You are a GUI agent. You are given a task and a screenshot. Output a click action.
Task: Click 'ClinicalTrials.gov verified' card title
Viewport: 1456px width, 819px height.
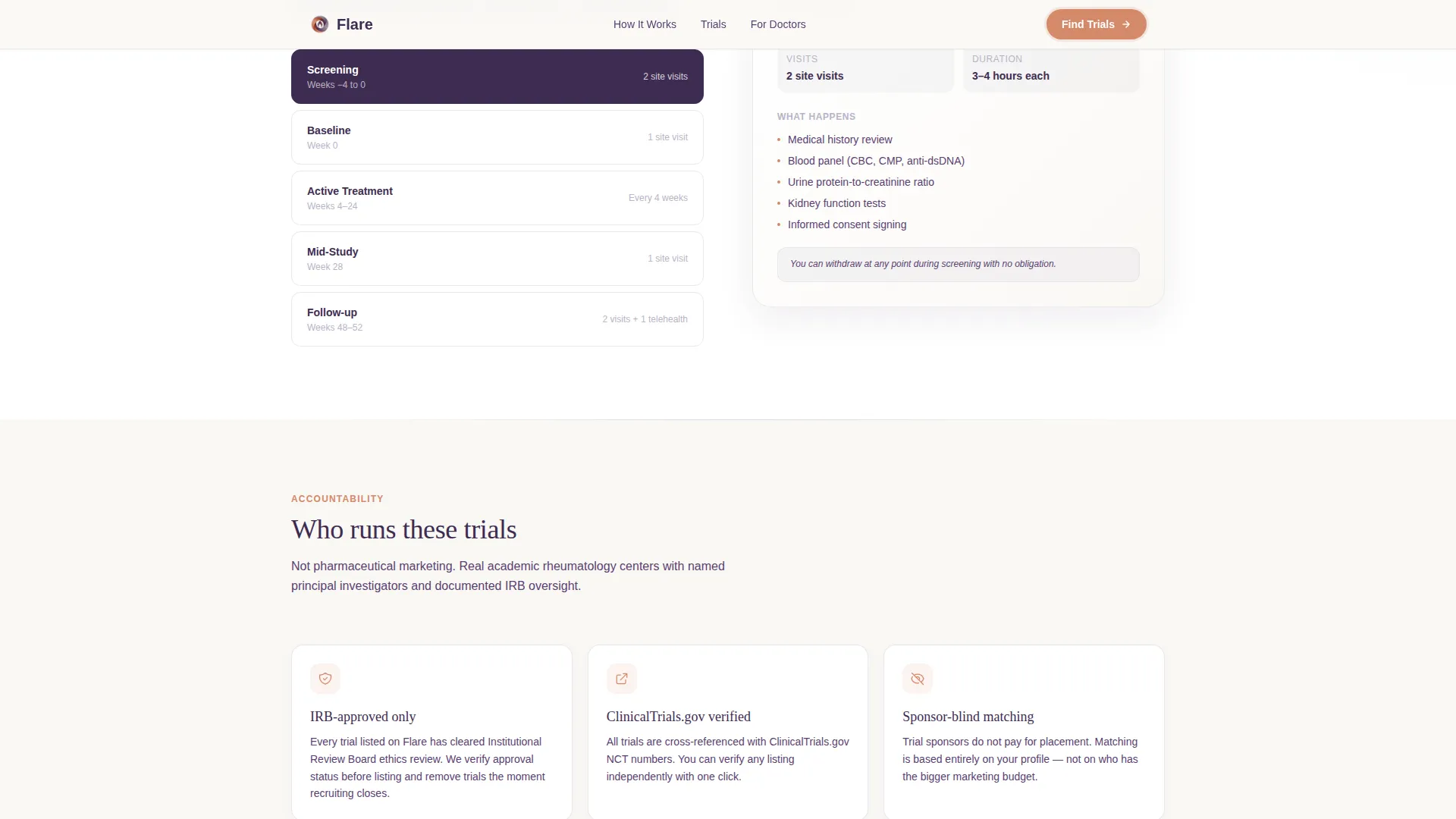coord(679,717)
